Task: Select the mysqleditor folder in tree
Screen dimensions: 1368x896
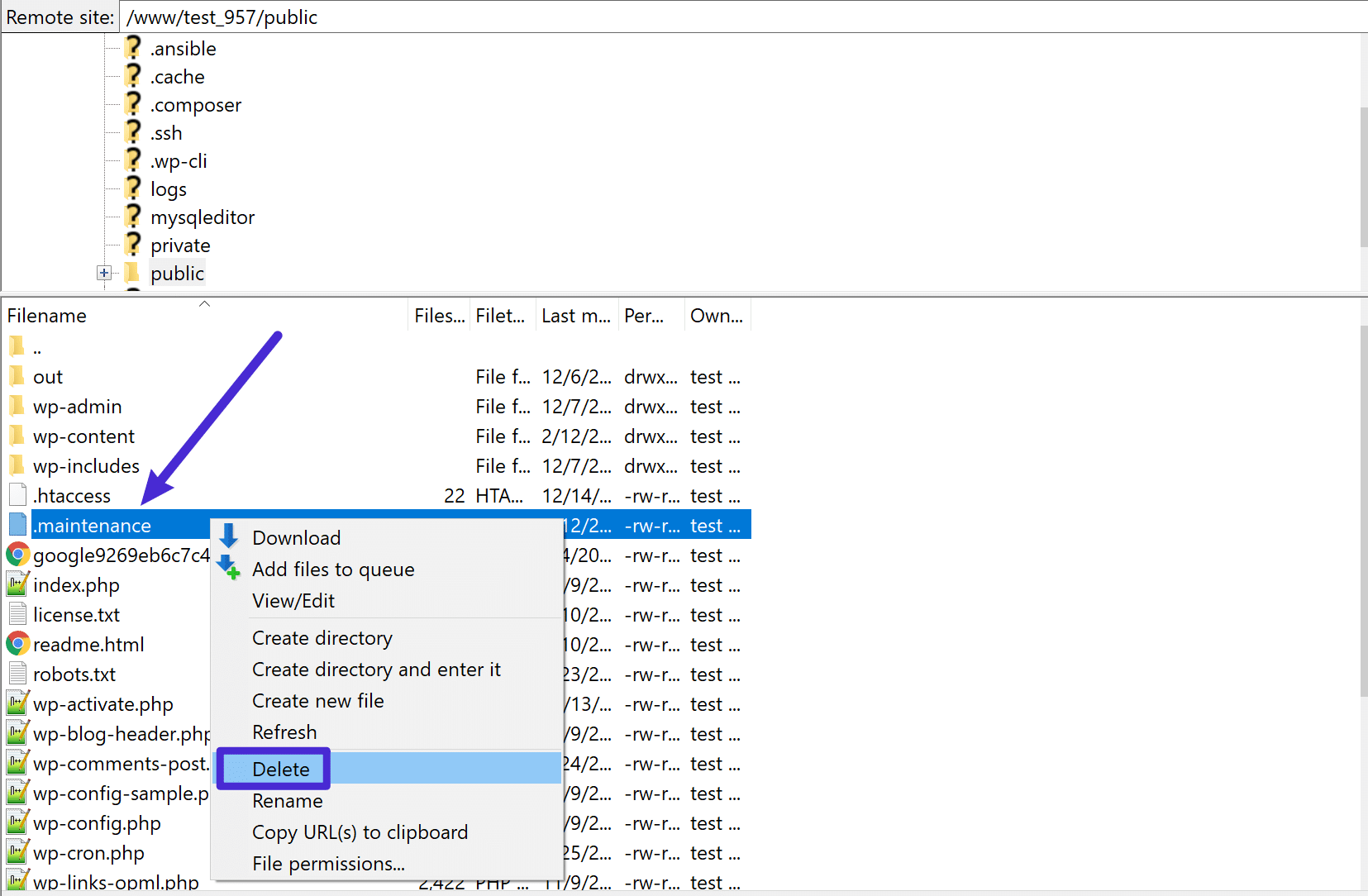Action: pyautogui.click(x=202, y=217)
